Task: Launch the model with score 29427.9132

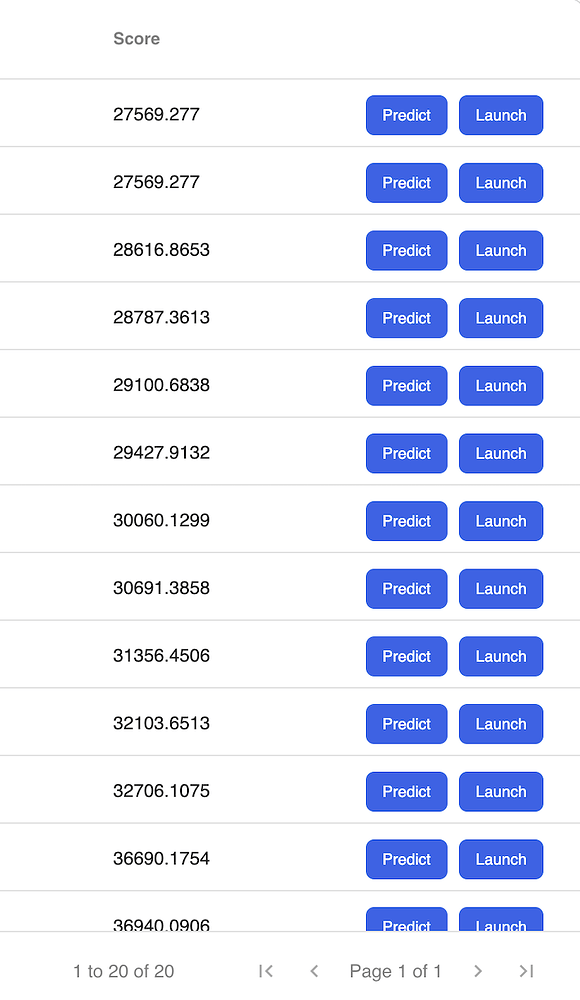Action: (500, 453)
